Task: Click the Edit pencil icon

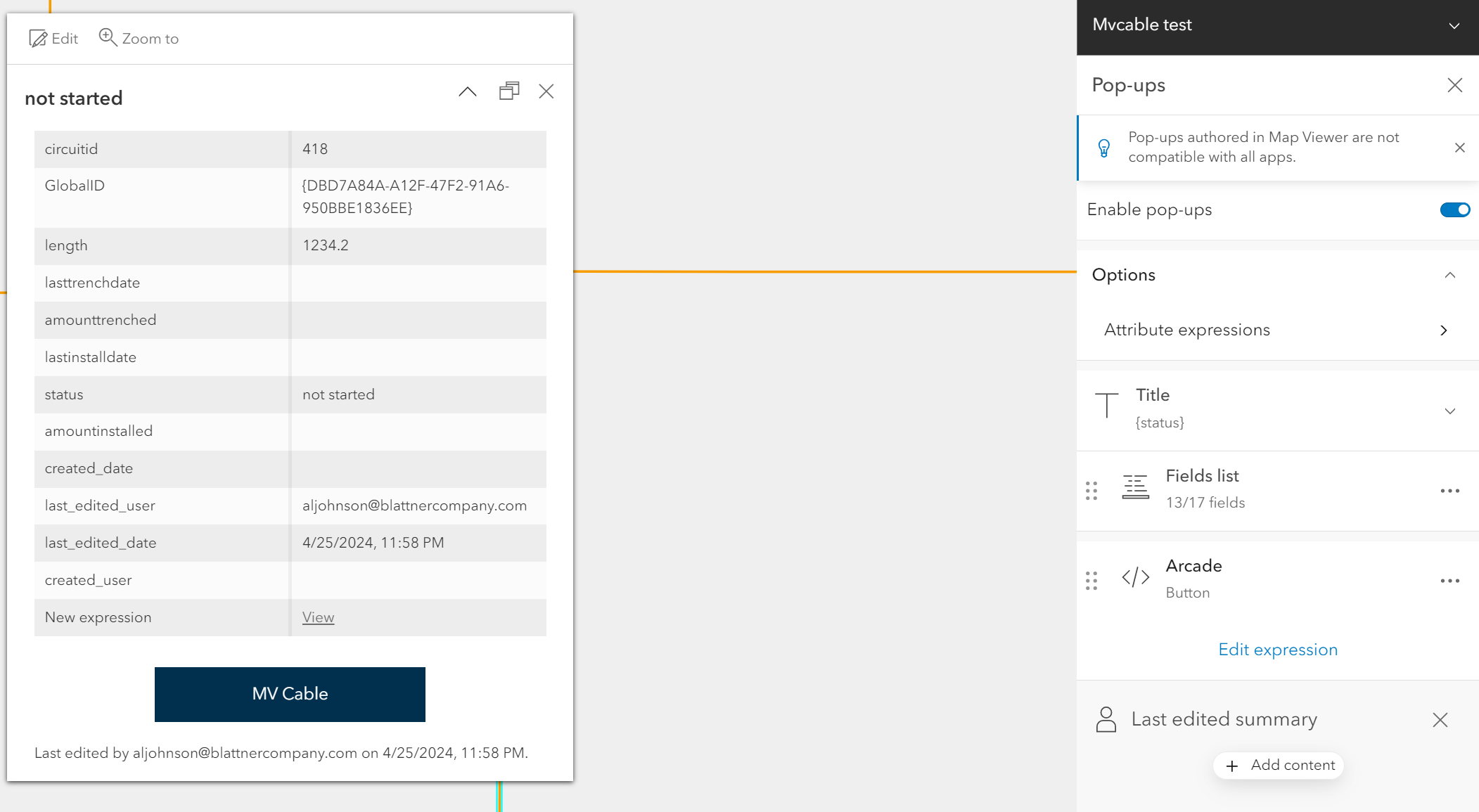Action: pos(38,39)
